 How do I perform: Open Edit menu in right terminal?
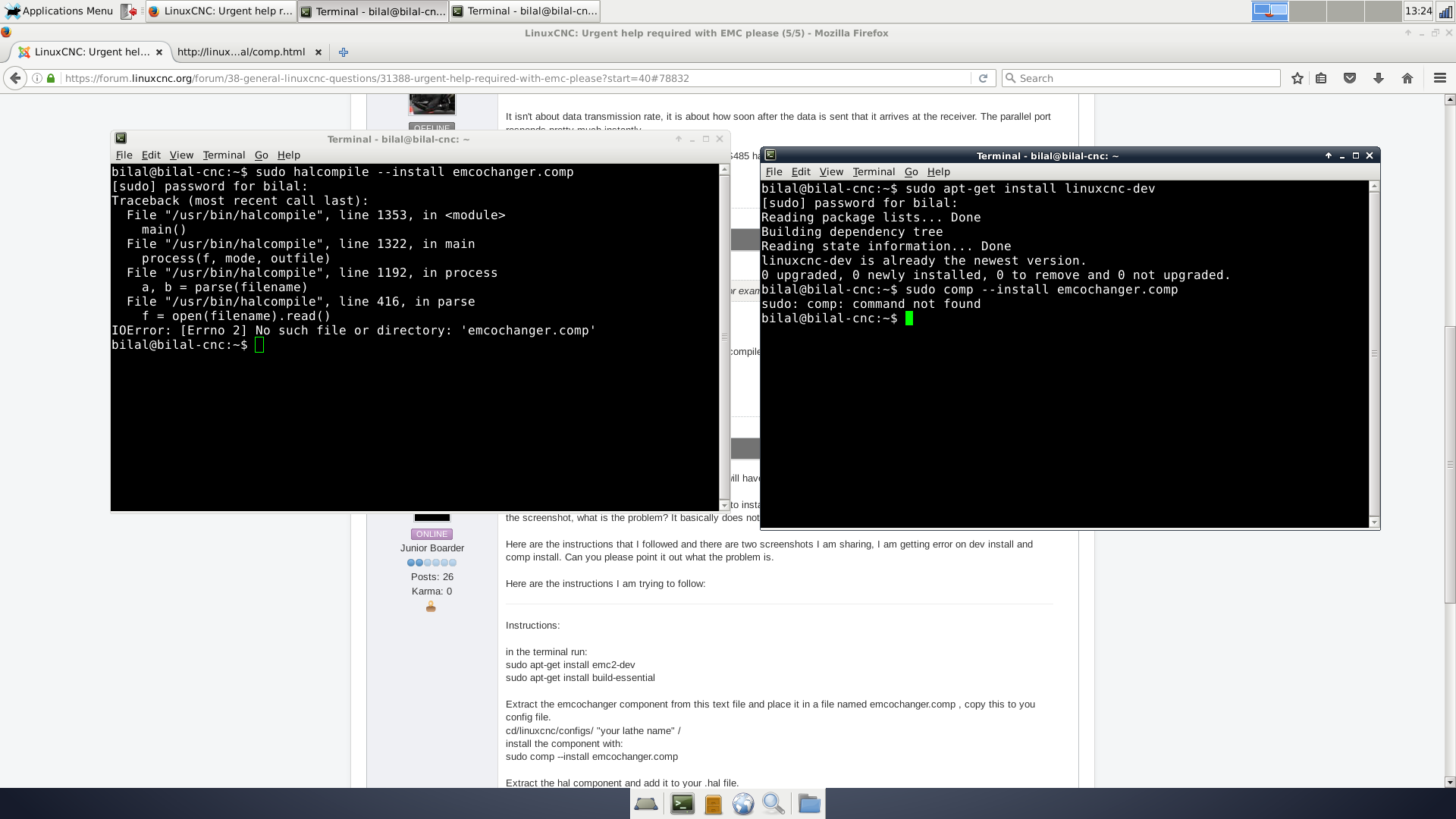801,171
